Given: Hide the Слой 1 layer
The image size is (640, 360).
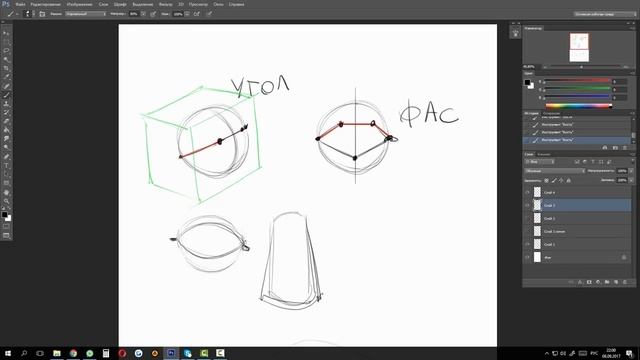Looking at the screenshot, I should (527, 244).
